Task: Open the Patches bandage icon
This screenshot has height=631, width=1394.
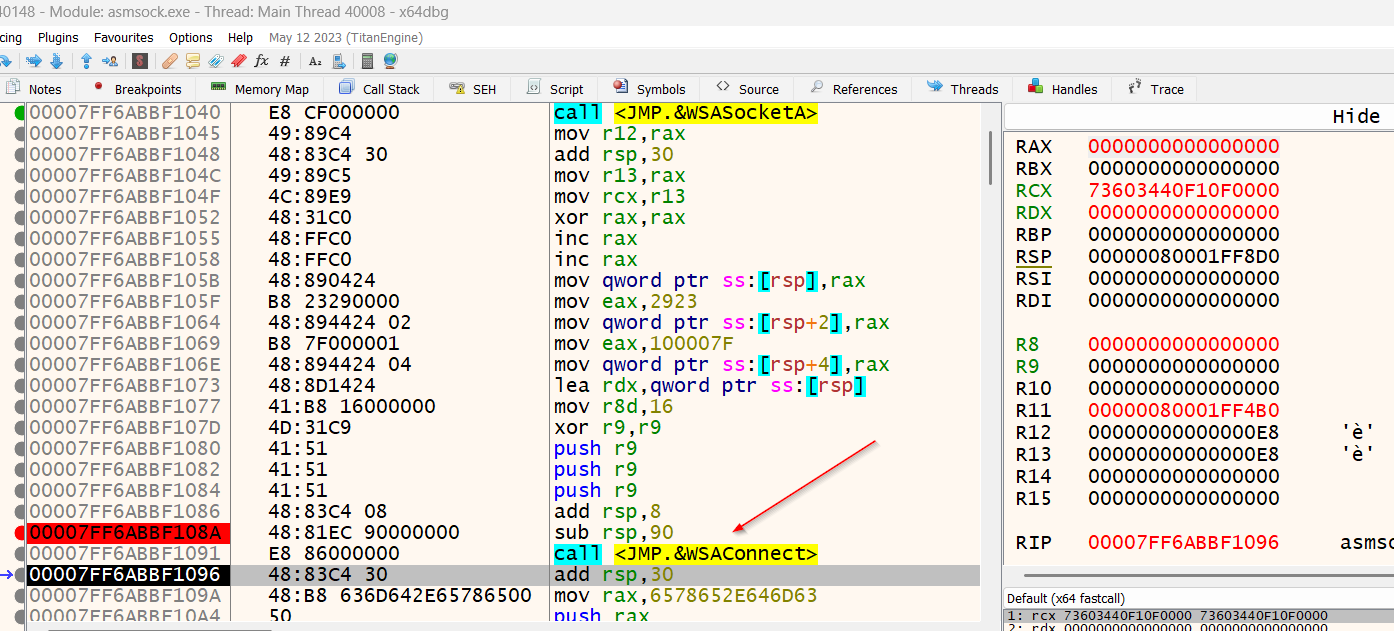Action: [x=169, y=61]
